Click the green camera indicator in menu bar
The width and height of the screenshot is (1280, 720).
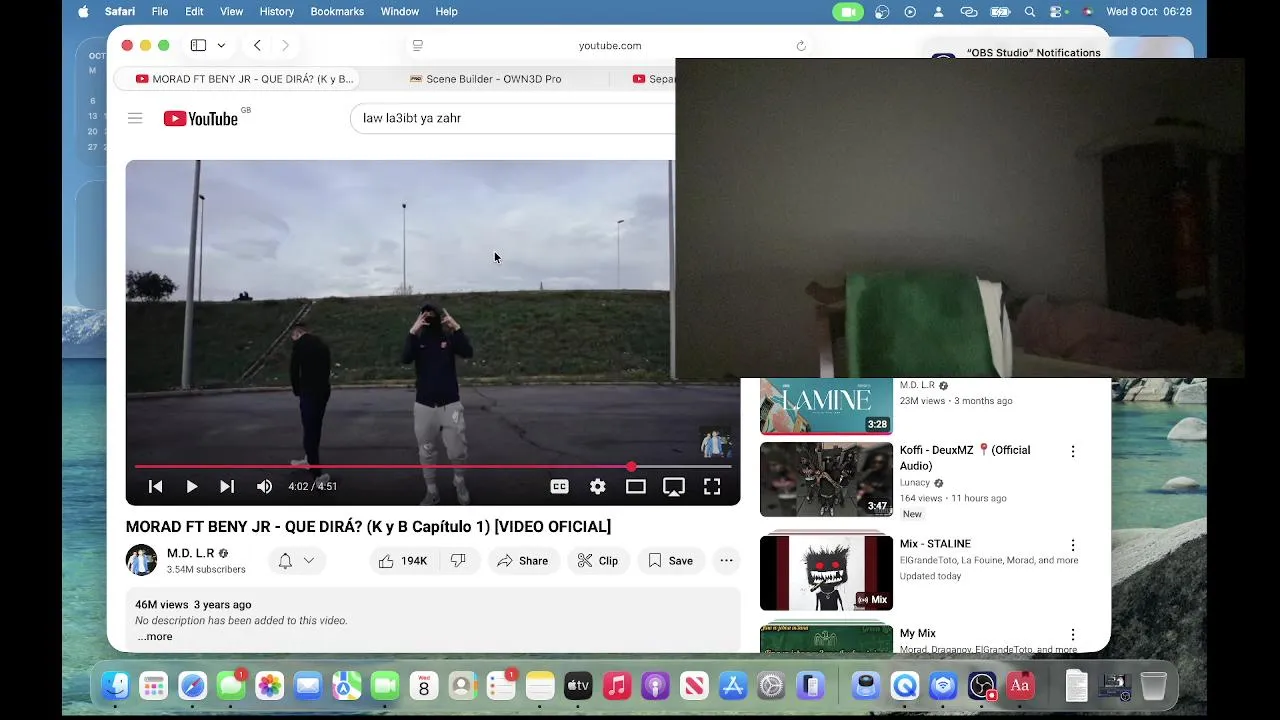tap(848, 11)
